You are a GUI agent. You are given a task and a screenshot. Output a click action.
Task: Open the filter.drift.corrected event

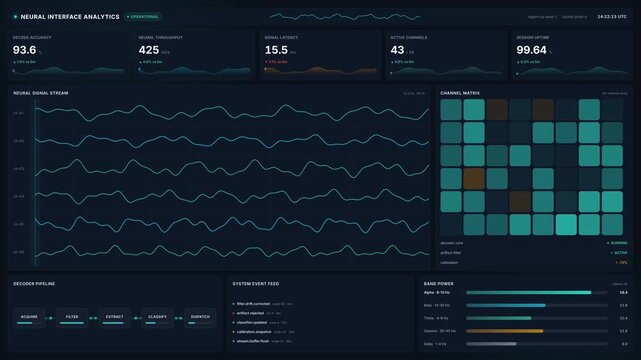point(262,304)
